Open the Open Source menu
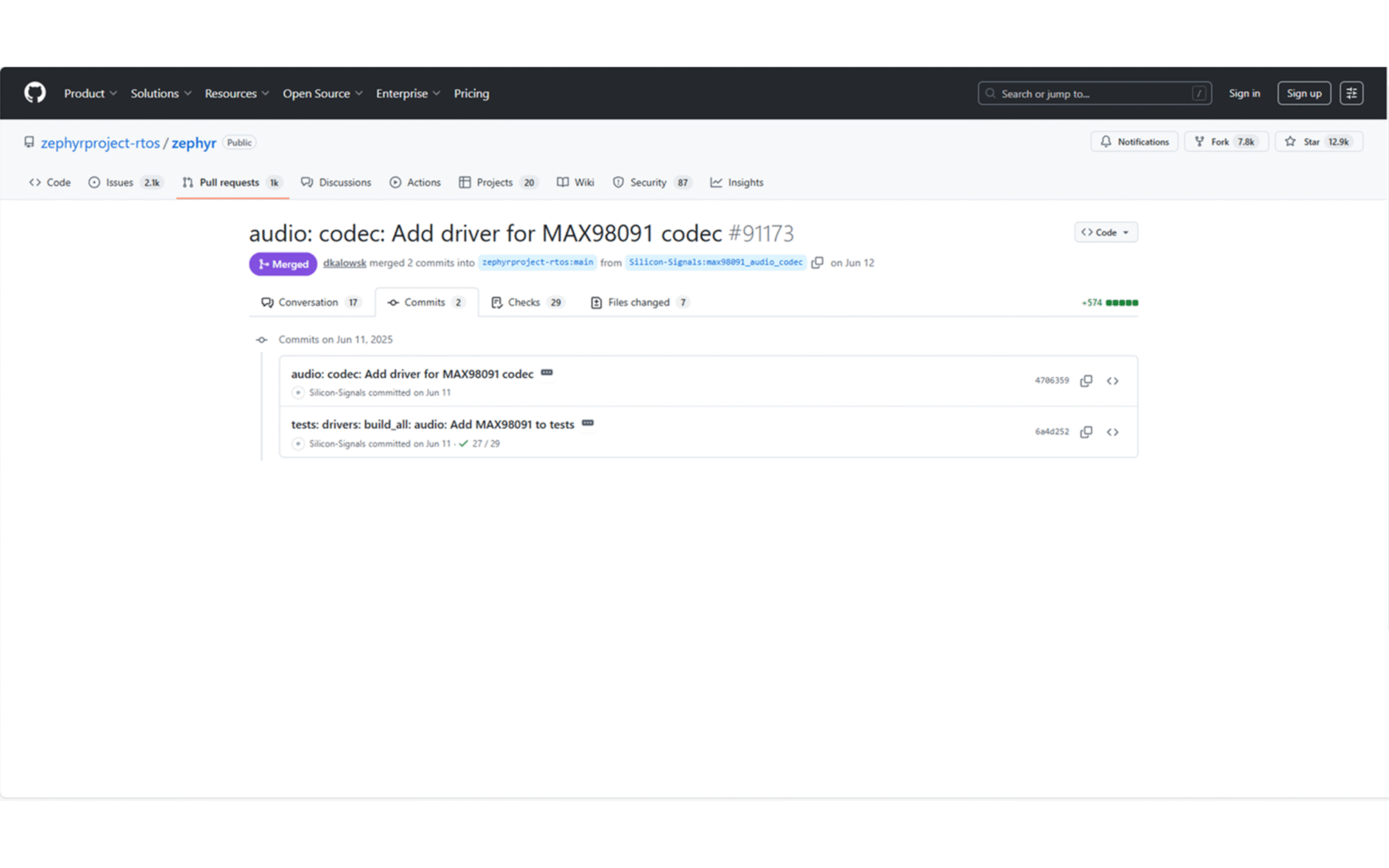 (322, 93)
